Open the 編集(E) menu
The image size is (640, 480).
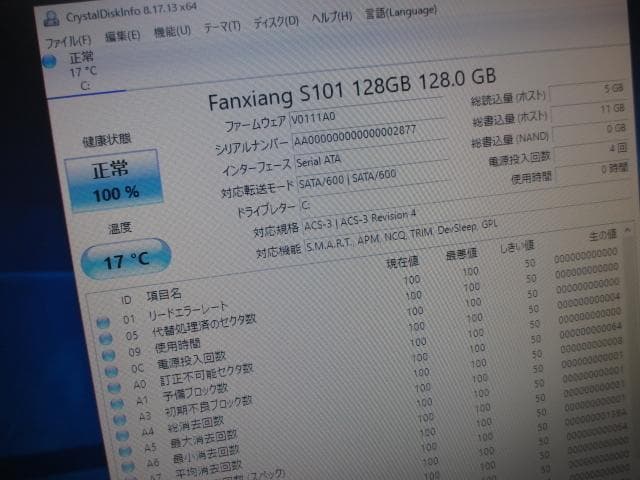click(123, 36)
